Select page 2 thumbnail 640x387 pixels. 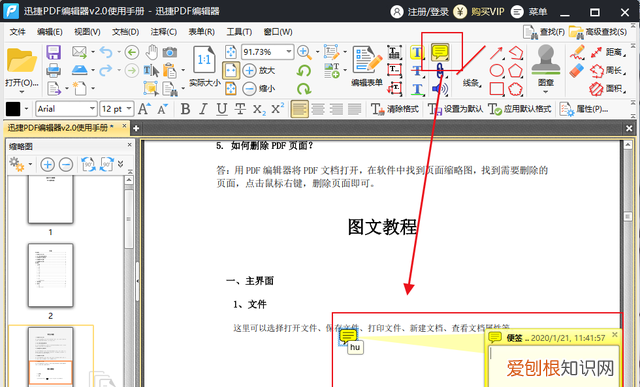coord(51,275)
